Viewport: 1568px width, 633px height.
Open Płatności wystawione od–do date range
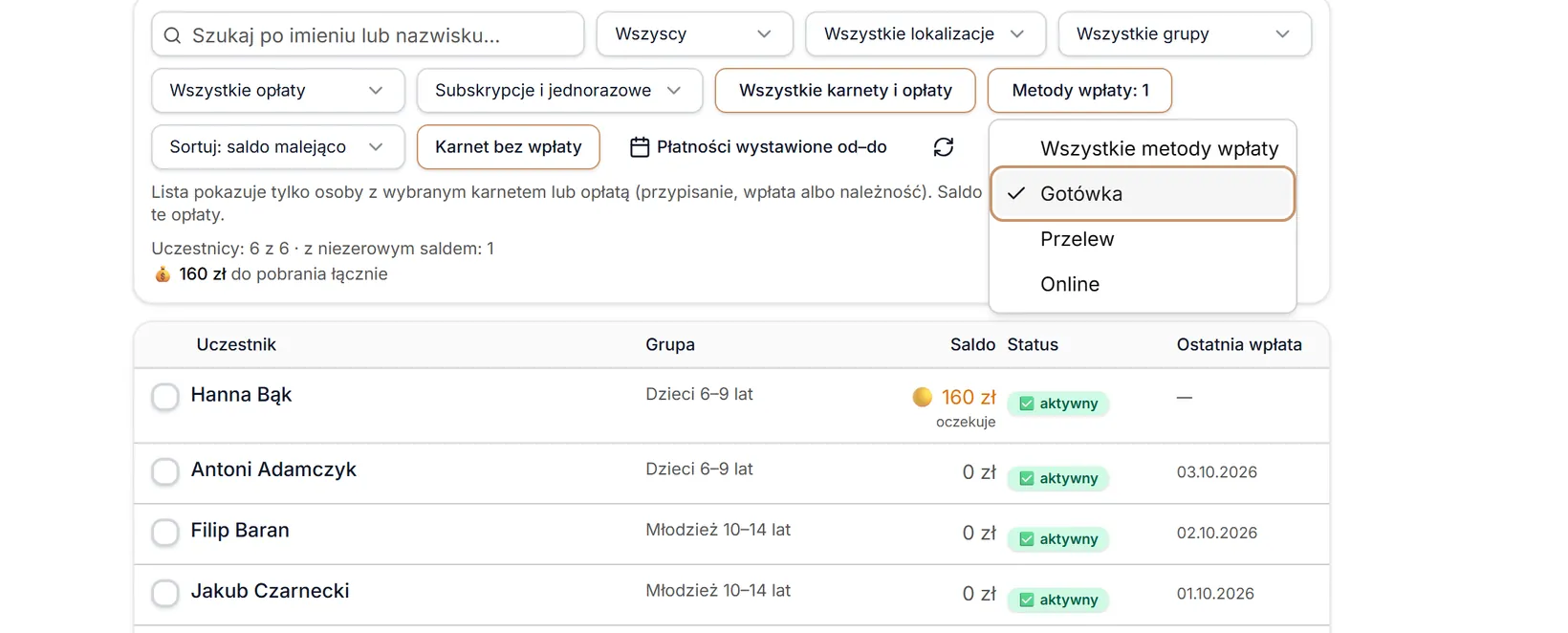(x=759, y=147)
